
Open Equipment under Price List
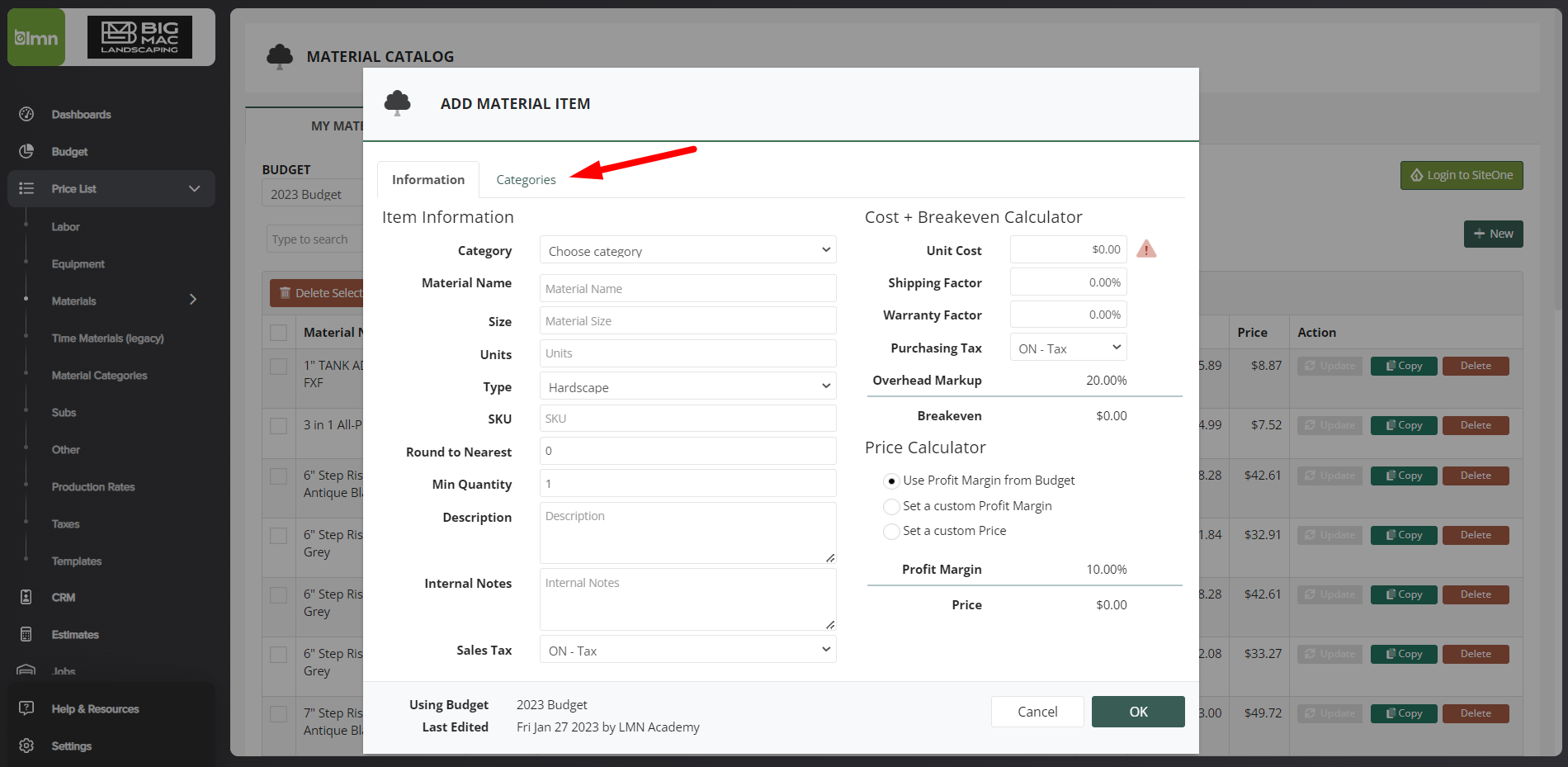tap(78, 263)
